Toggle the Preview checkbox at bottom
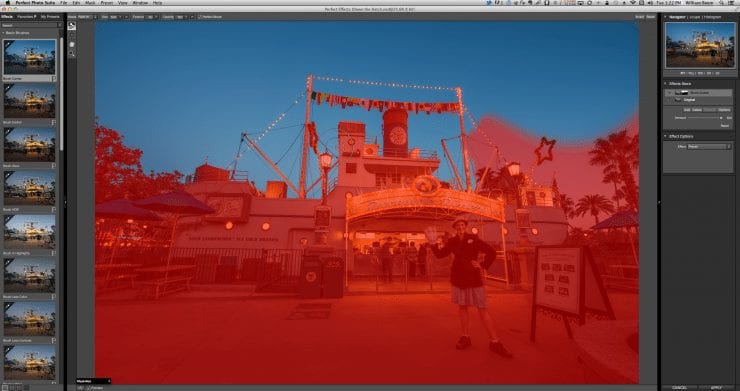This screenshot has height=391, width=740. tap(89, 388)
